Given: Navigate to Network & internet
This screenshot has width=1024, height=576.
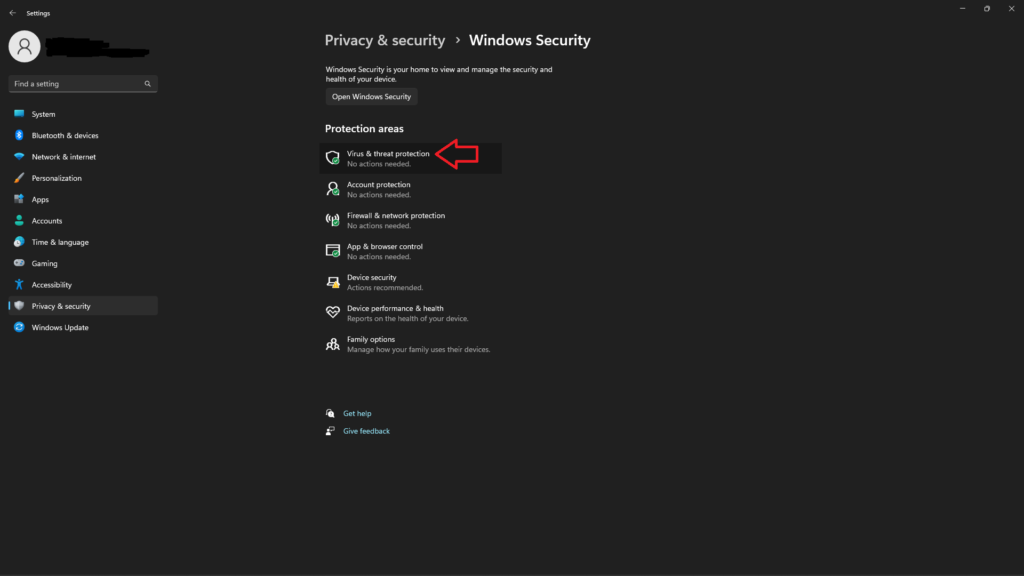Looking at the screenshot, I should click(x=63, y=157).
